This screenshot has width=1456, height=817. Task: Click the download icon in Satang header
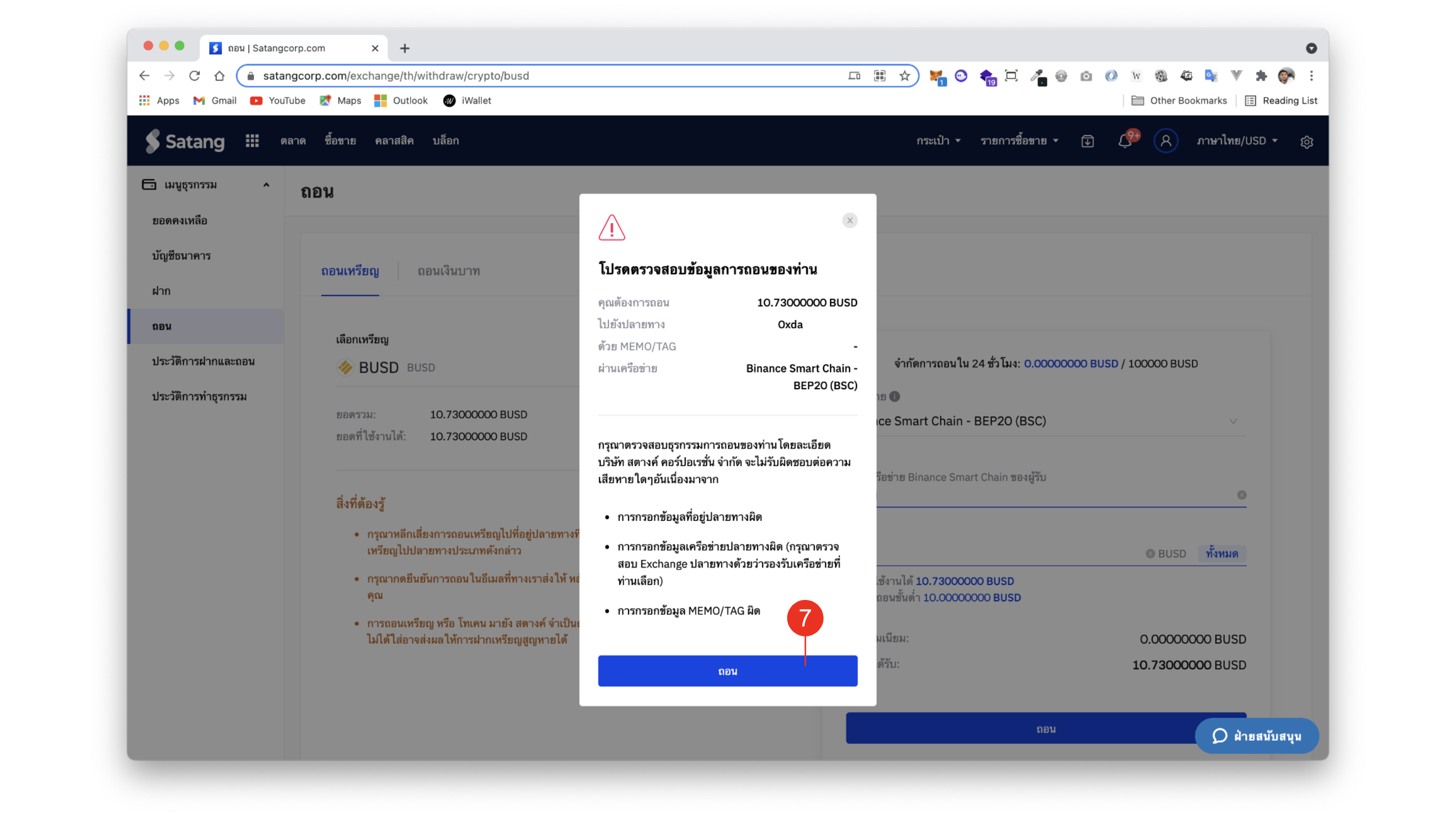pos(1087,141)
